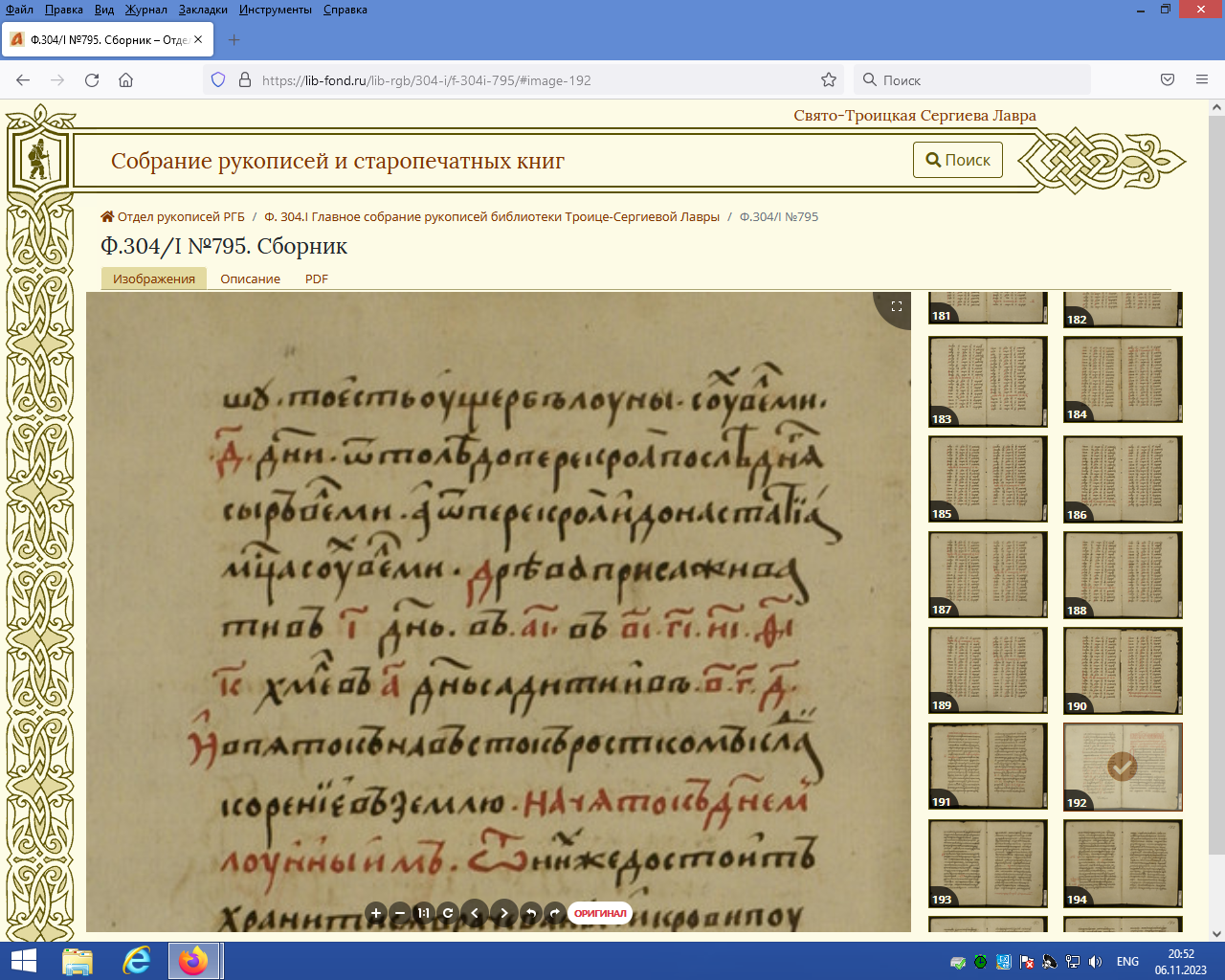Bookmark this page with the star icon

tap(829, 80)
